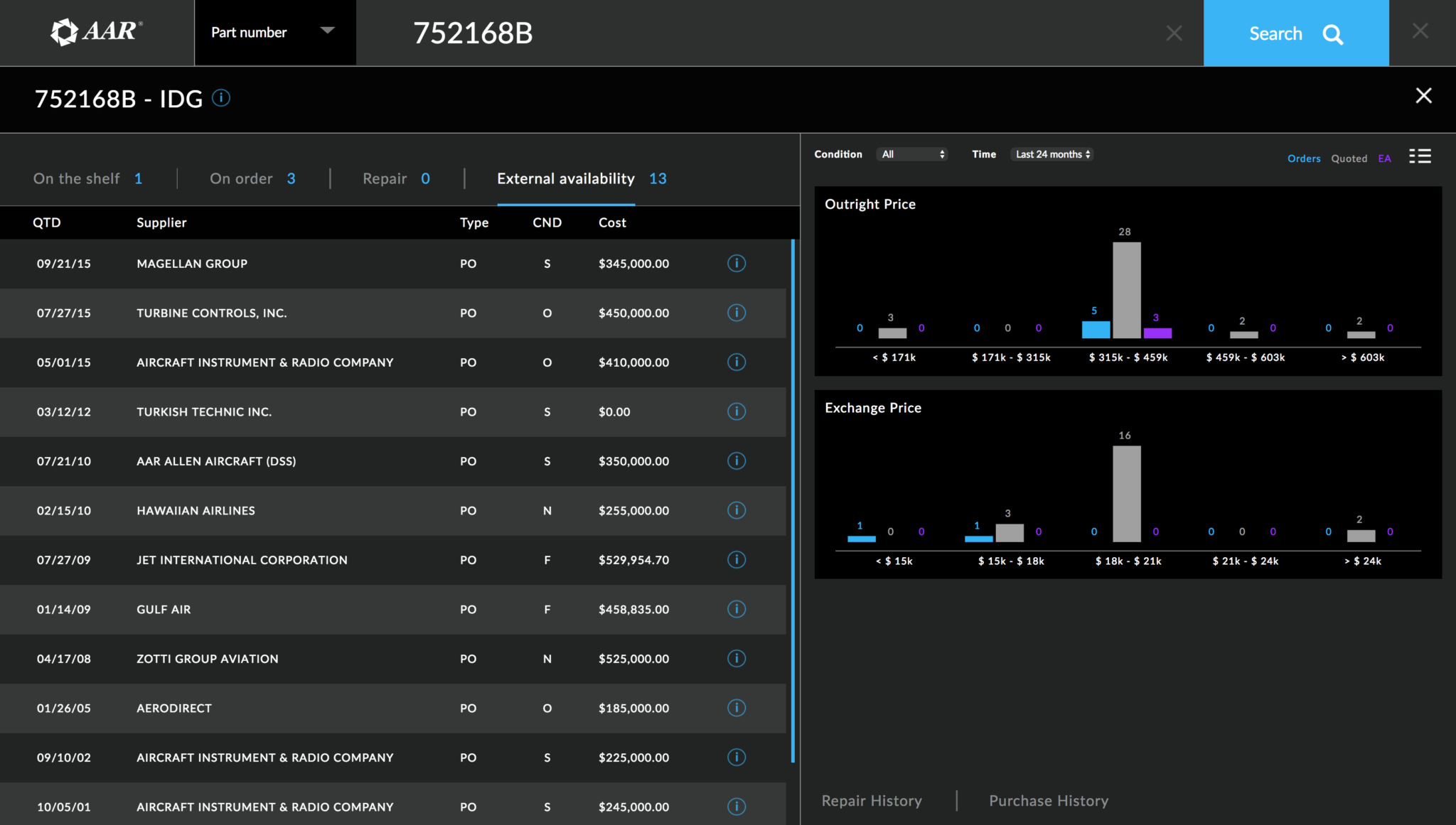Image resolution: width=1456 pixels, height=825 pixels.
Task: Click the purple 3 bar in Outright Price
Action: point(1157,333)
